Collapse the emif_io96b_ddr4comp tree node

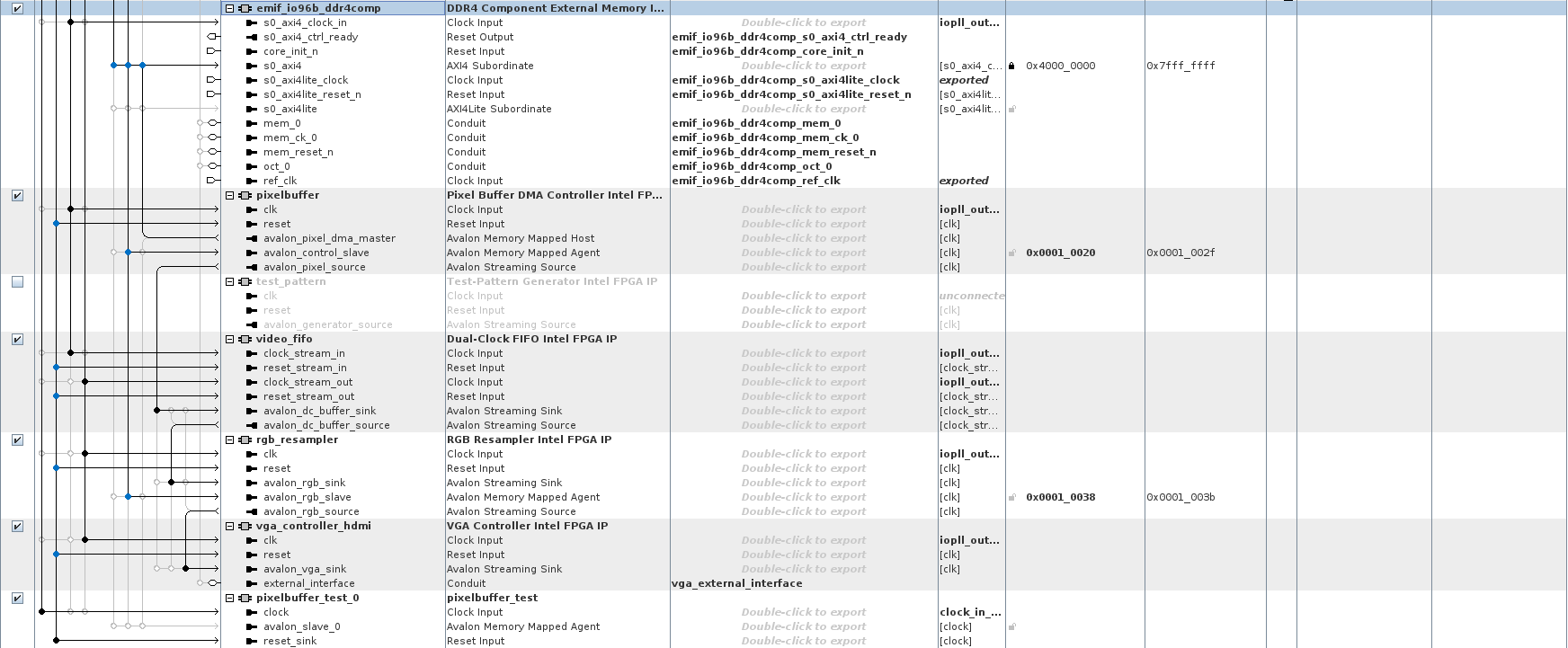coord(230,8)
